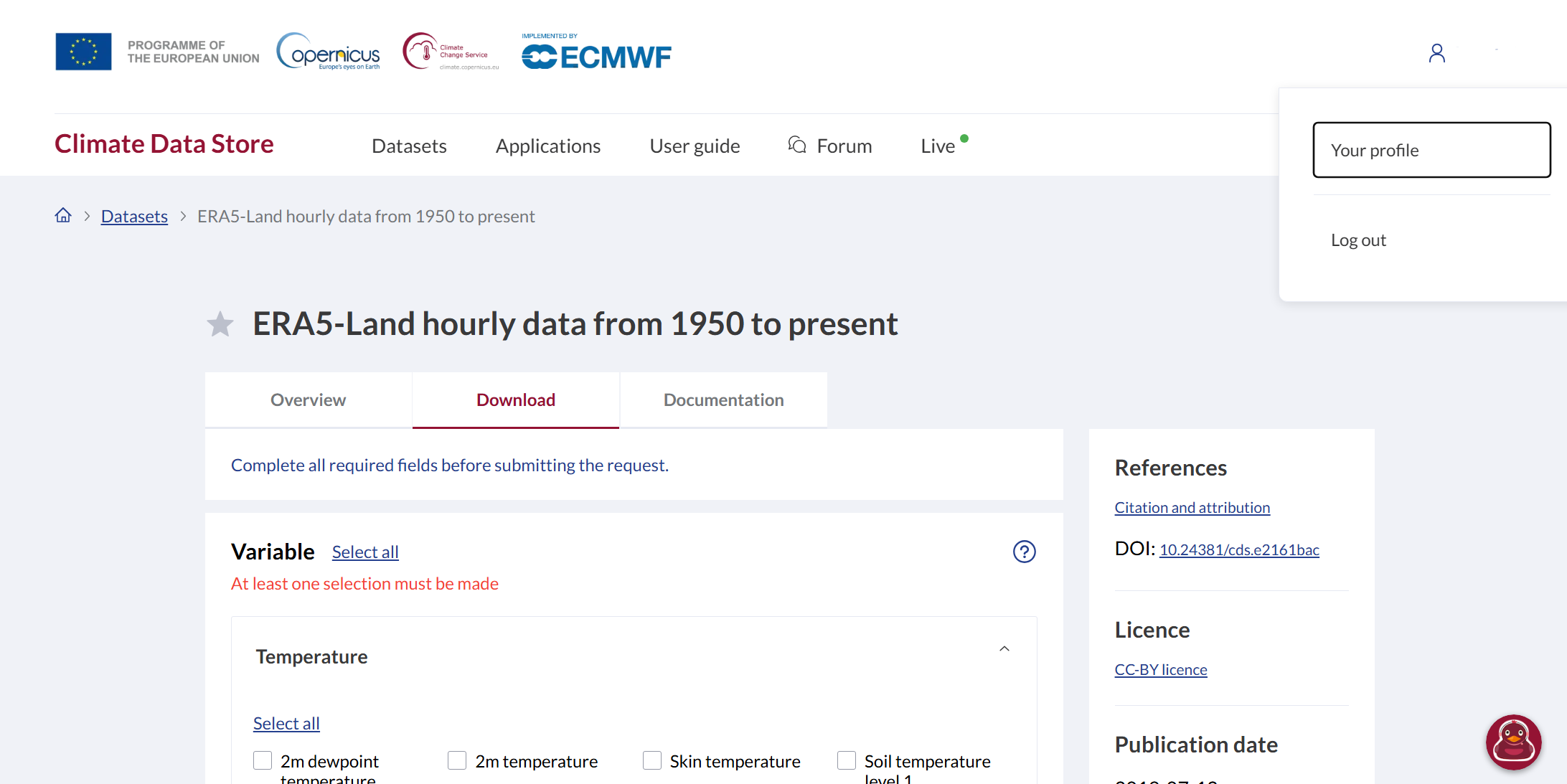Enable the Skin temperature checkbox
This screenshot has width=1567, height=784.
[652, 760]
